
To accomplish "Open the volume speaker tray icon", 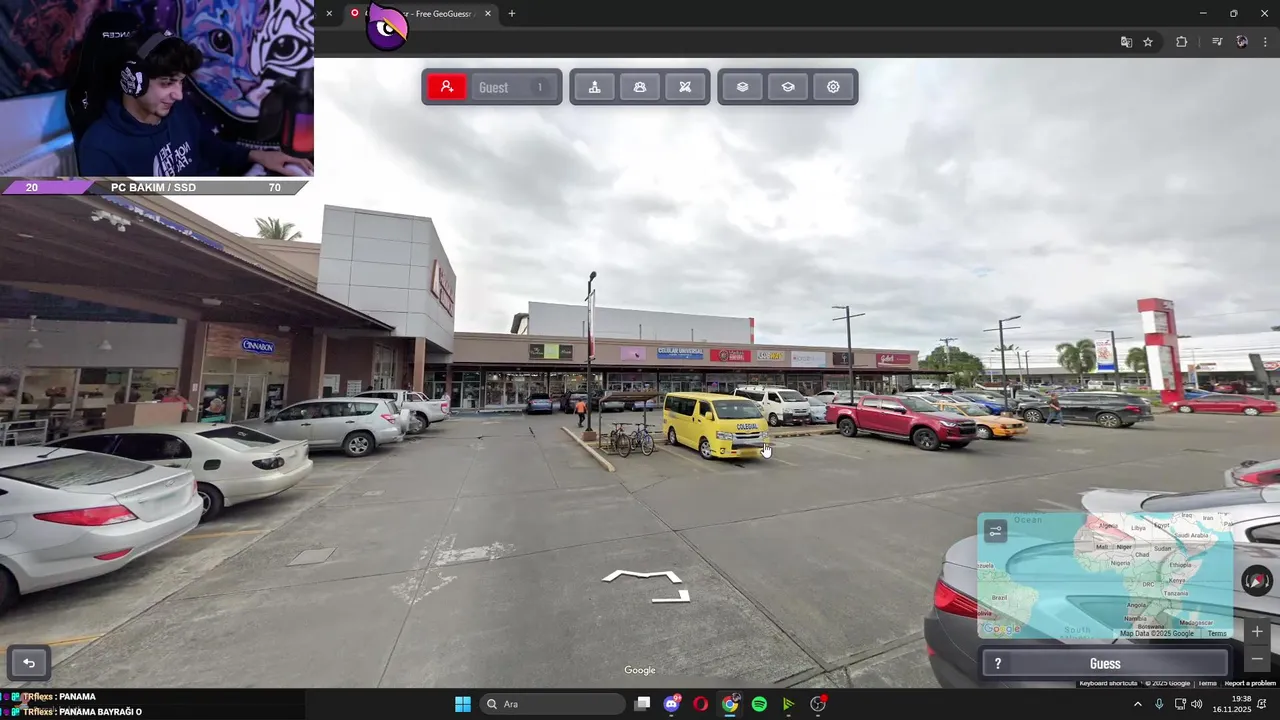I will click(x=1197, y=704).
